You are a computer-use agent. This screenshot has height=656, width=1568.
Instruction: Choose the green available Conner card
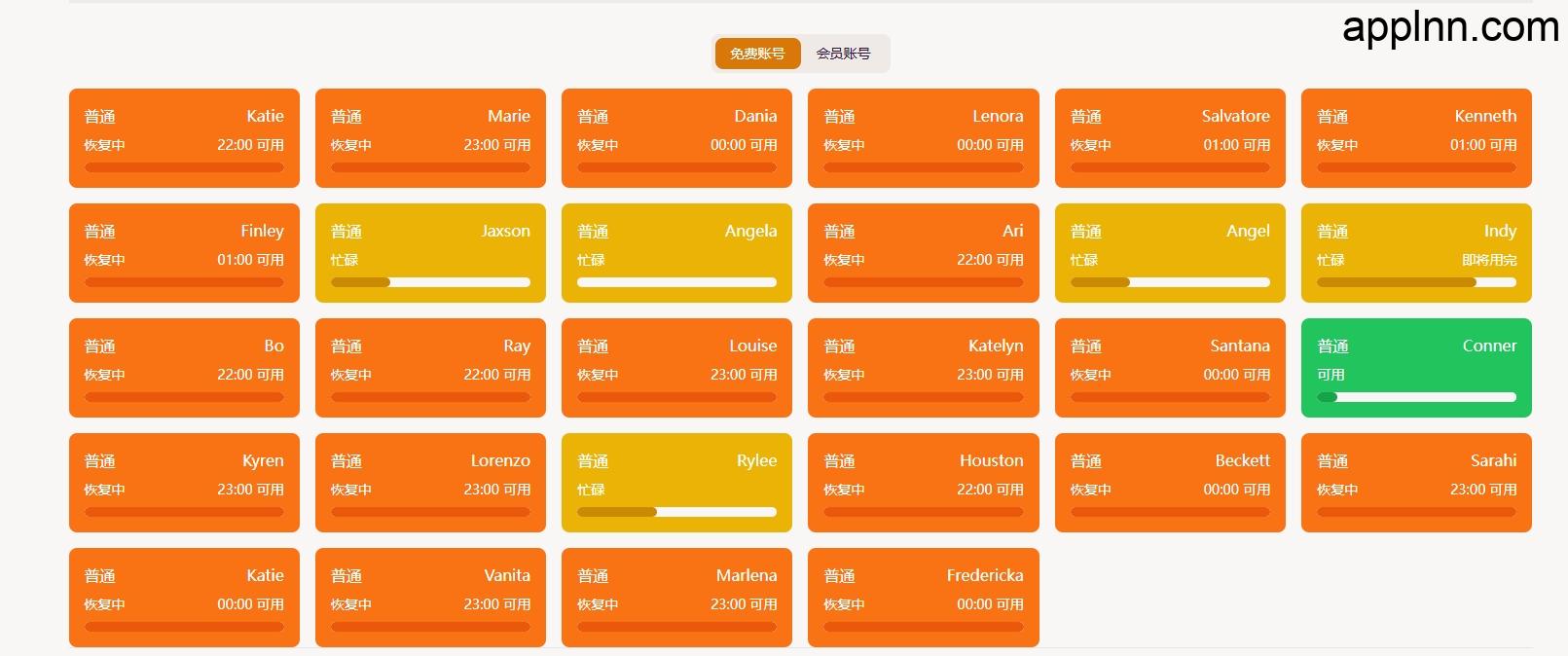click(x=1416, y=368)
